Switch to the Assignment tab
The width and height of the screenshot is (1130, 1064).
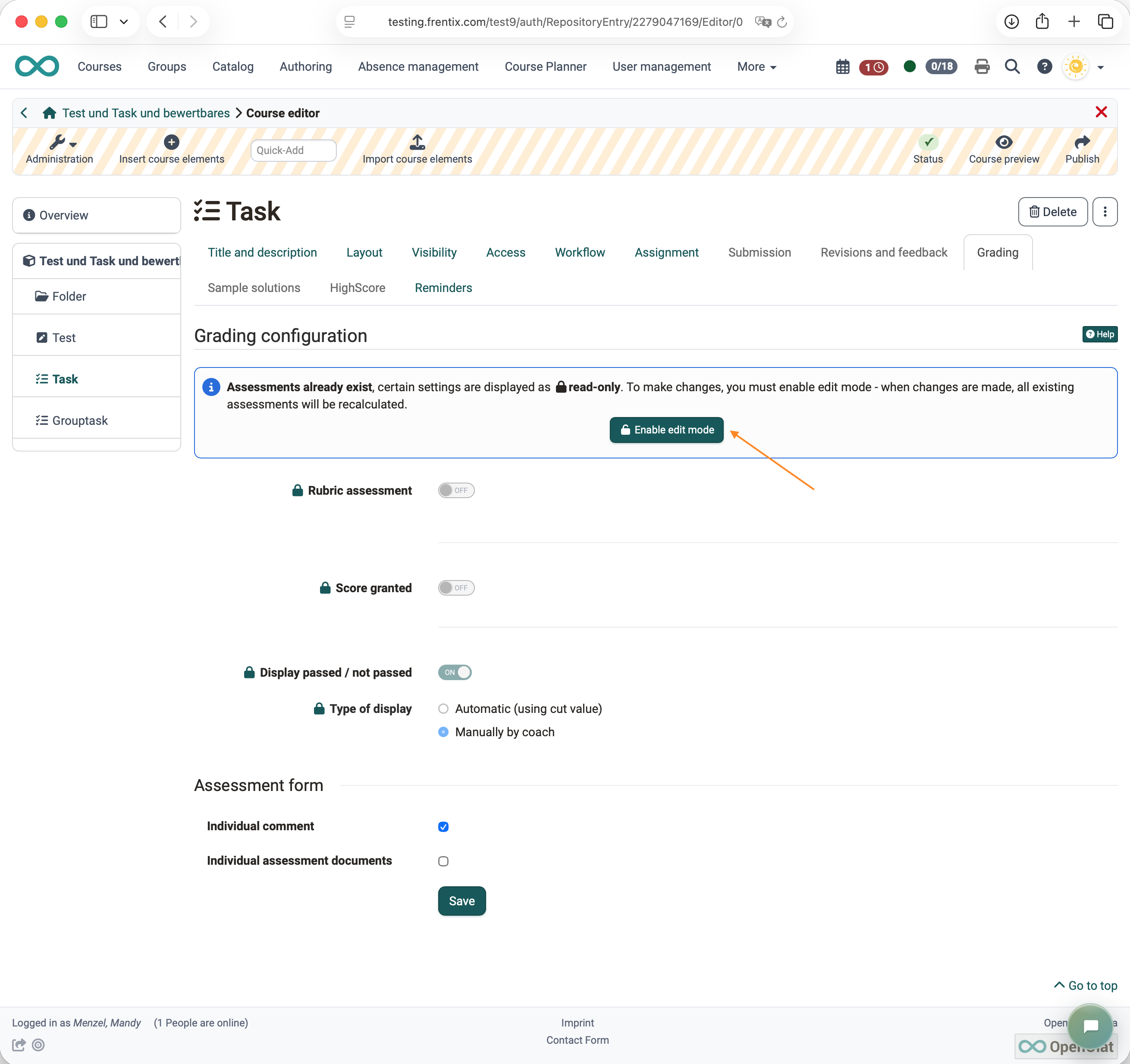[x=666, y=253]
